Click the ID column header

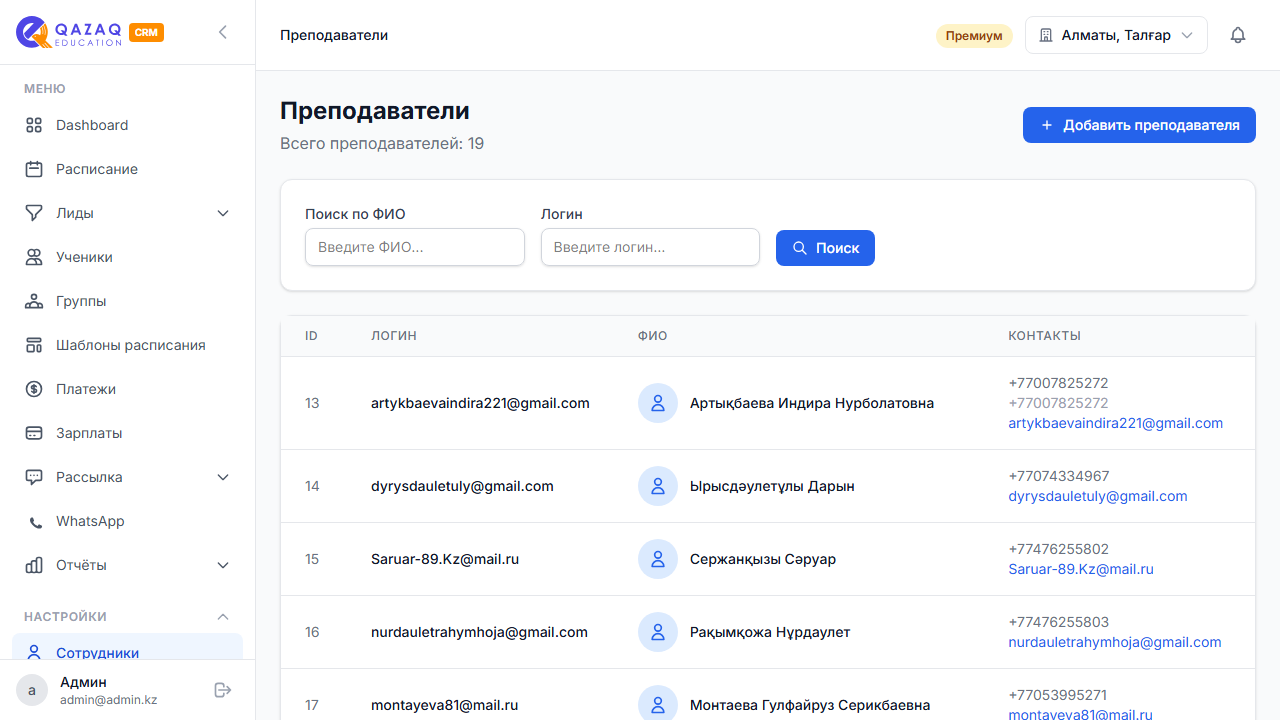(x=311, y=336)
